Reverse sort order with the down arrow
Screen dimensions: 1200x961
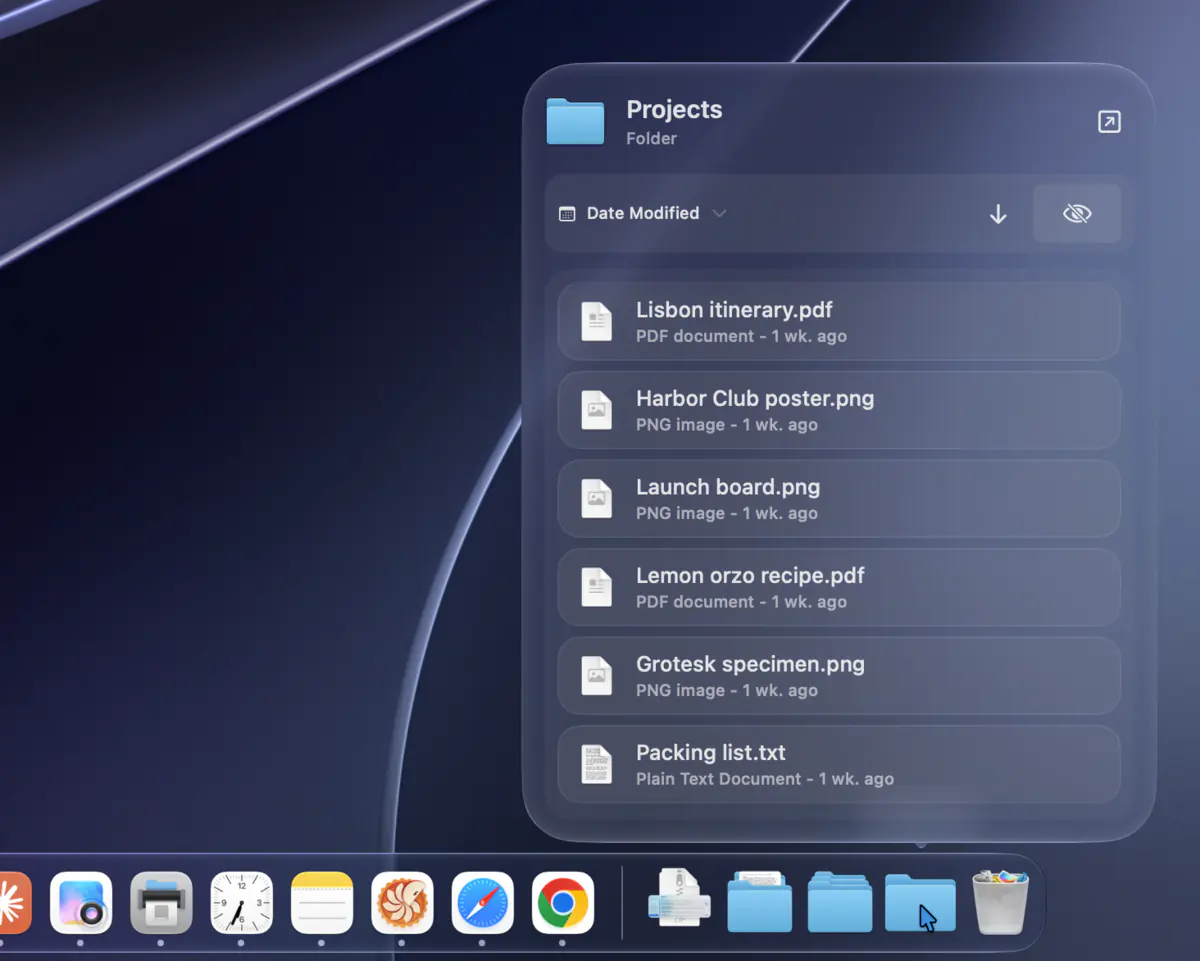(x=998, y=214)
